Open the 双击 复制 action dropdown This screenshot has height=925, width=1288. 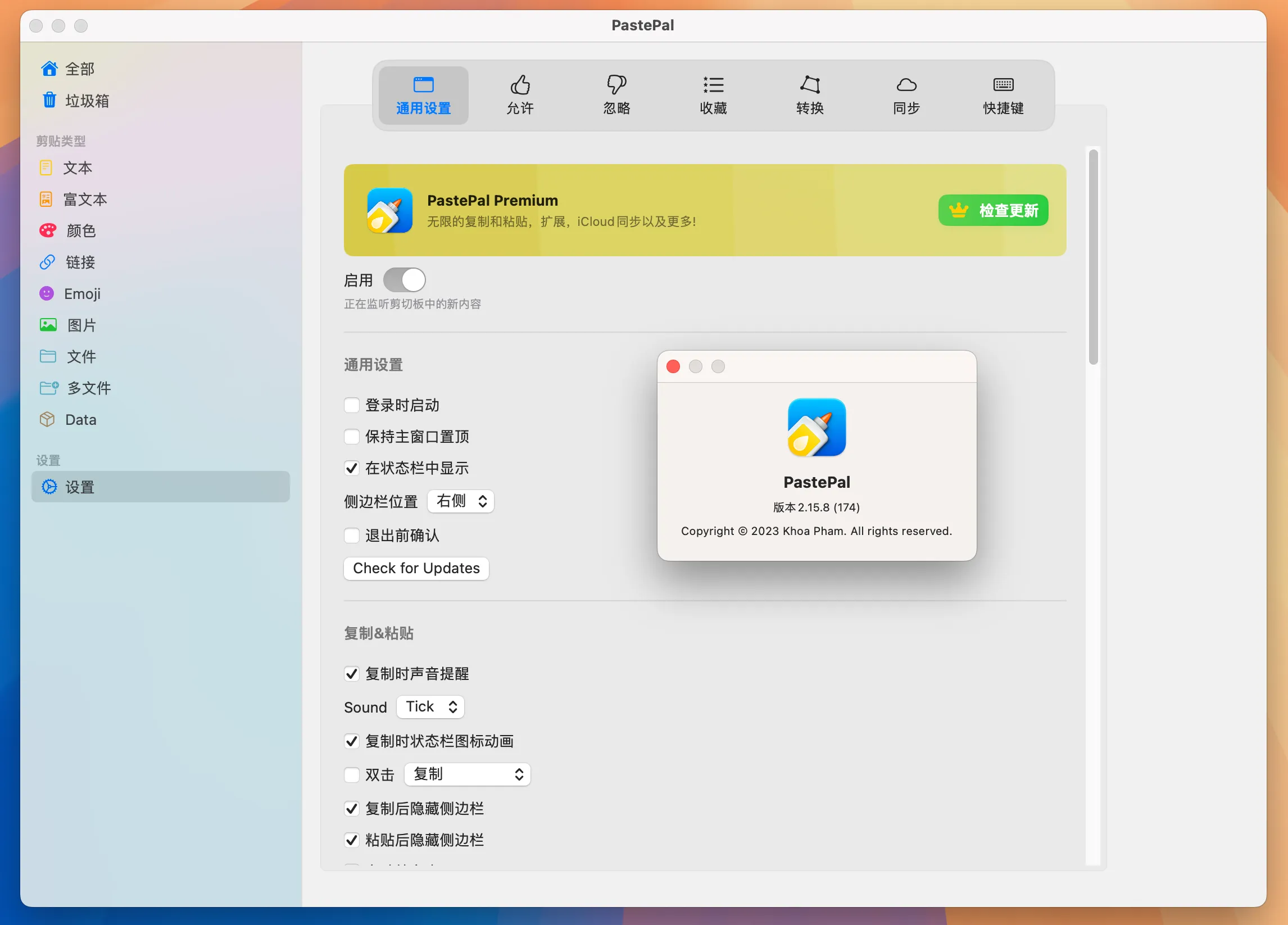click(x=468, y=774)
